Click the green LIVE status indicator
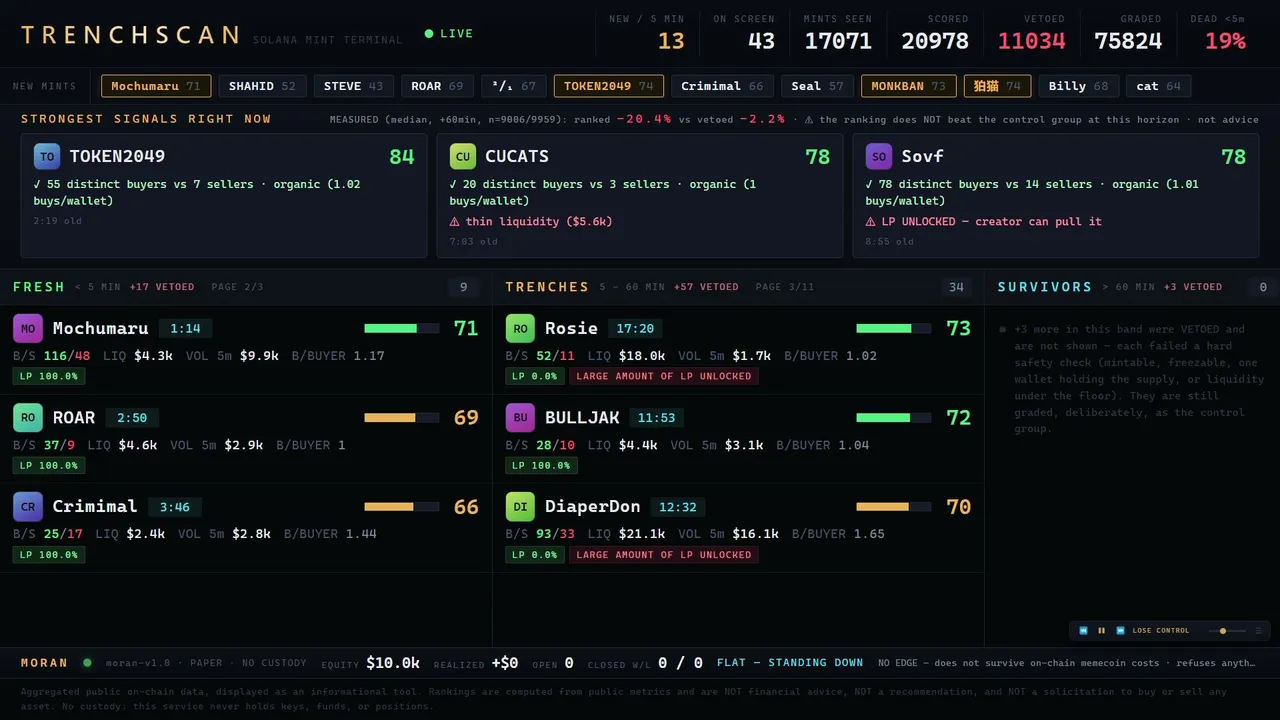Viewport: 1280px width, 720px height. pos(449,34)
